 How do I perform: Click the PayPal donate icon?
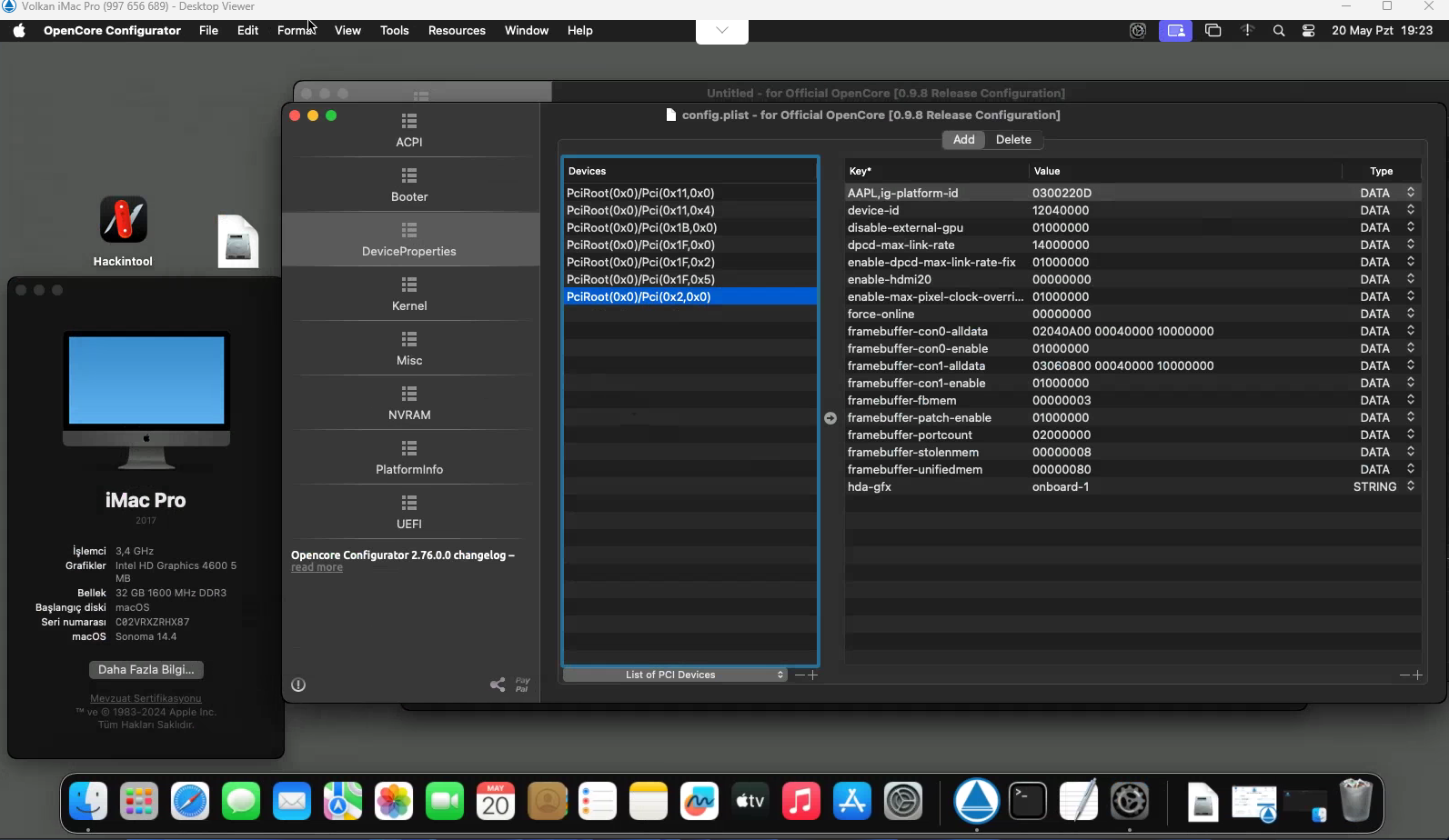(x=522, y=685)
